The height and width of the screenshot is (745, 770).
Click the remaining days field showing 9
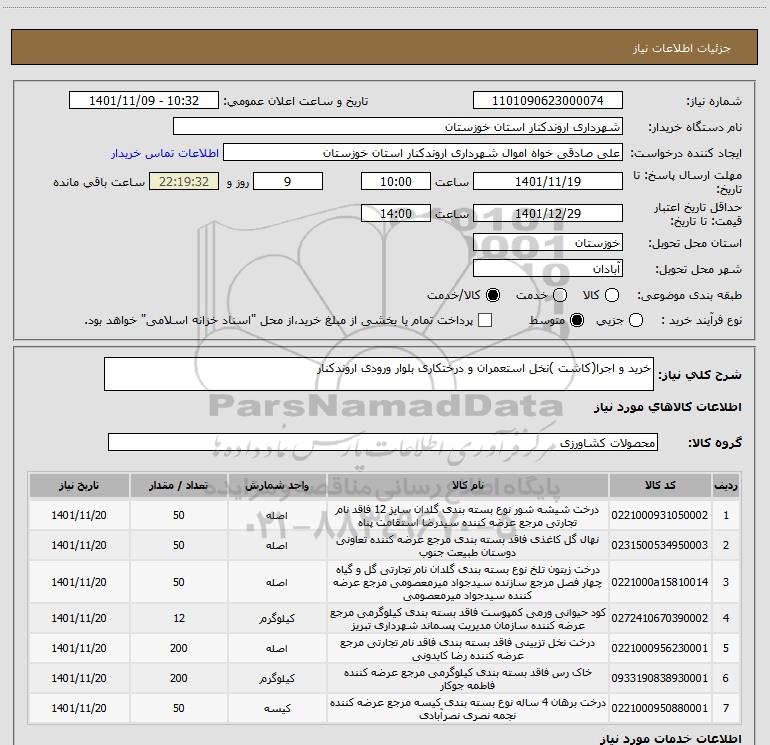pos(288,181)
